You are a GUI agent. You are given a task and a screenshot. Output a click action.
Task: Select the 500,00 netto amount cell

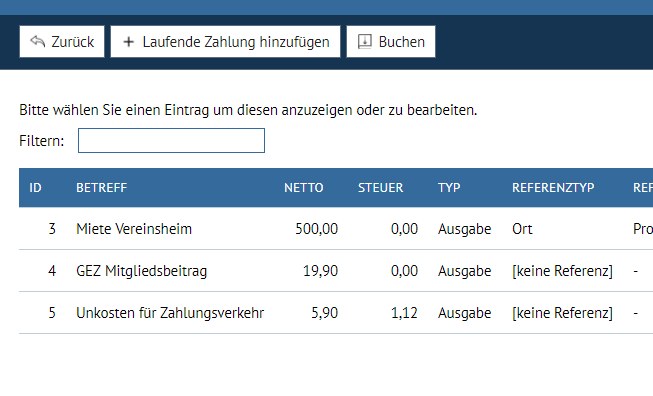[x=317, y=229]
